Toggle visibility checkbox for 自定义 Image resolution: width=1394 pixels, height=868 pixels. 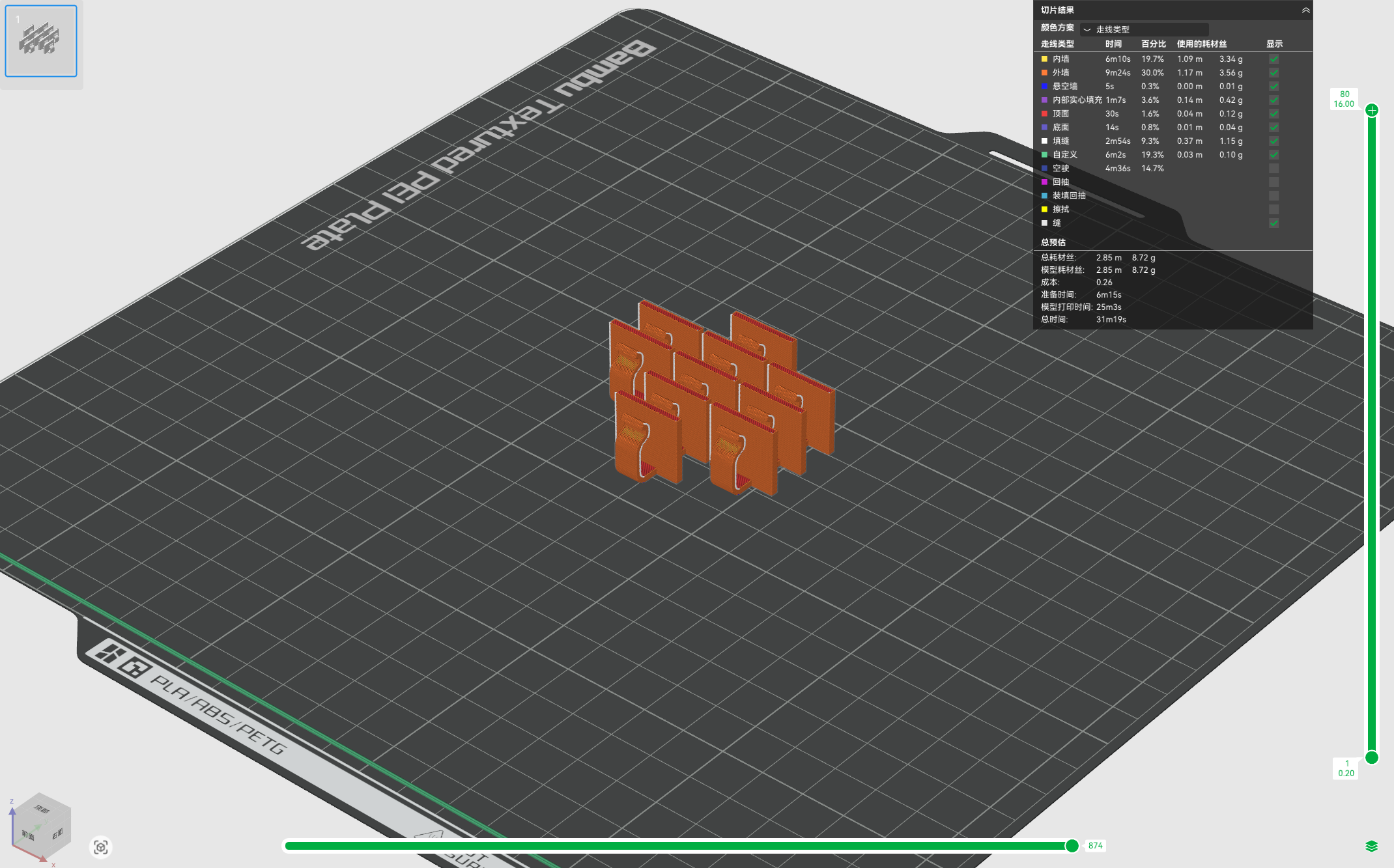(1273, 155)
